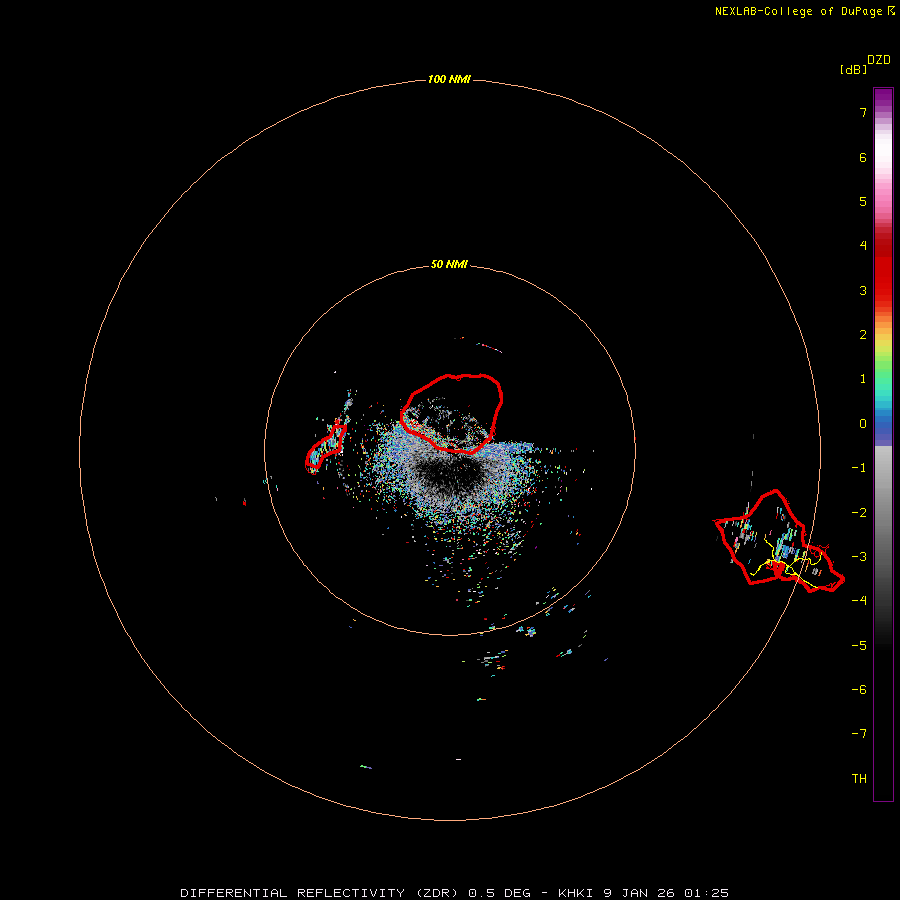Click the DZD product label above the color scale
Viewport: 900px width, 900px height.
[879, 60]
